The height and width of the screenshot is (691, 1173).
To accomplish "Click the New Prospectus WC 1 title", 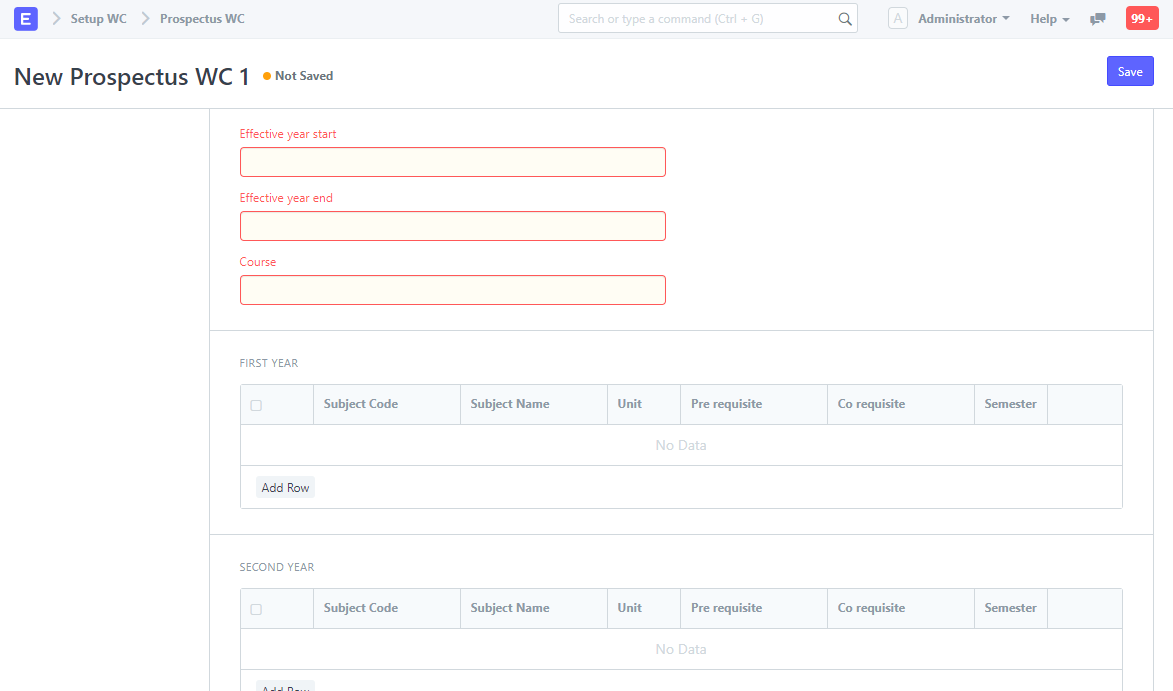I will (132, 76).
